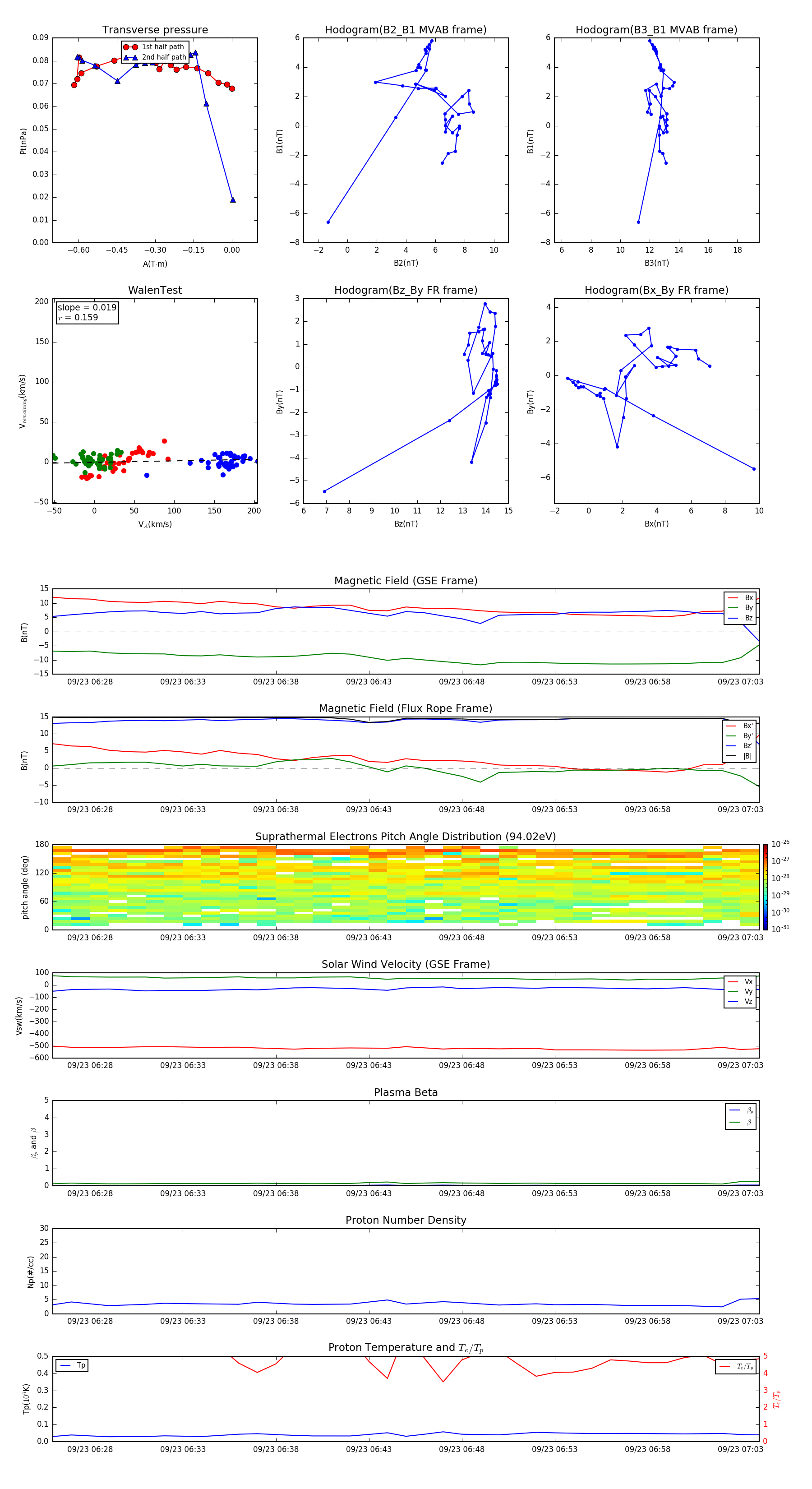Click 'Solar Wind Velocity (GSE Frame)' title

pos(406,964)
